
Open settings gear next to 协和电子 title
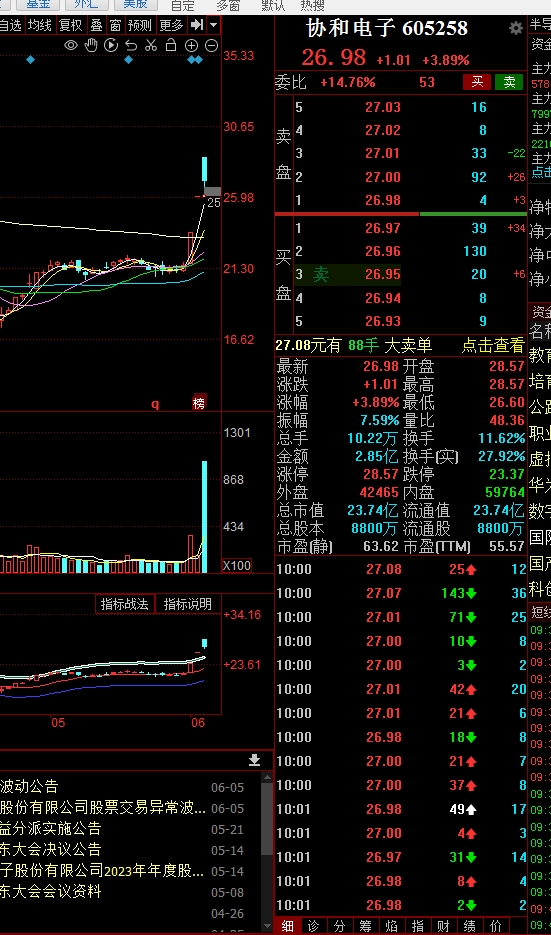coord(516,28)
